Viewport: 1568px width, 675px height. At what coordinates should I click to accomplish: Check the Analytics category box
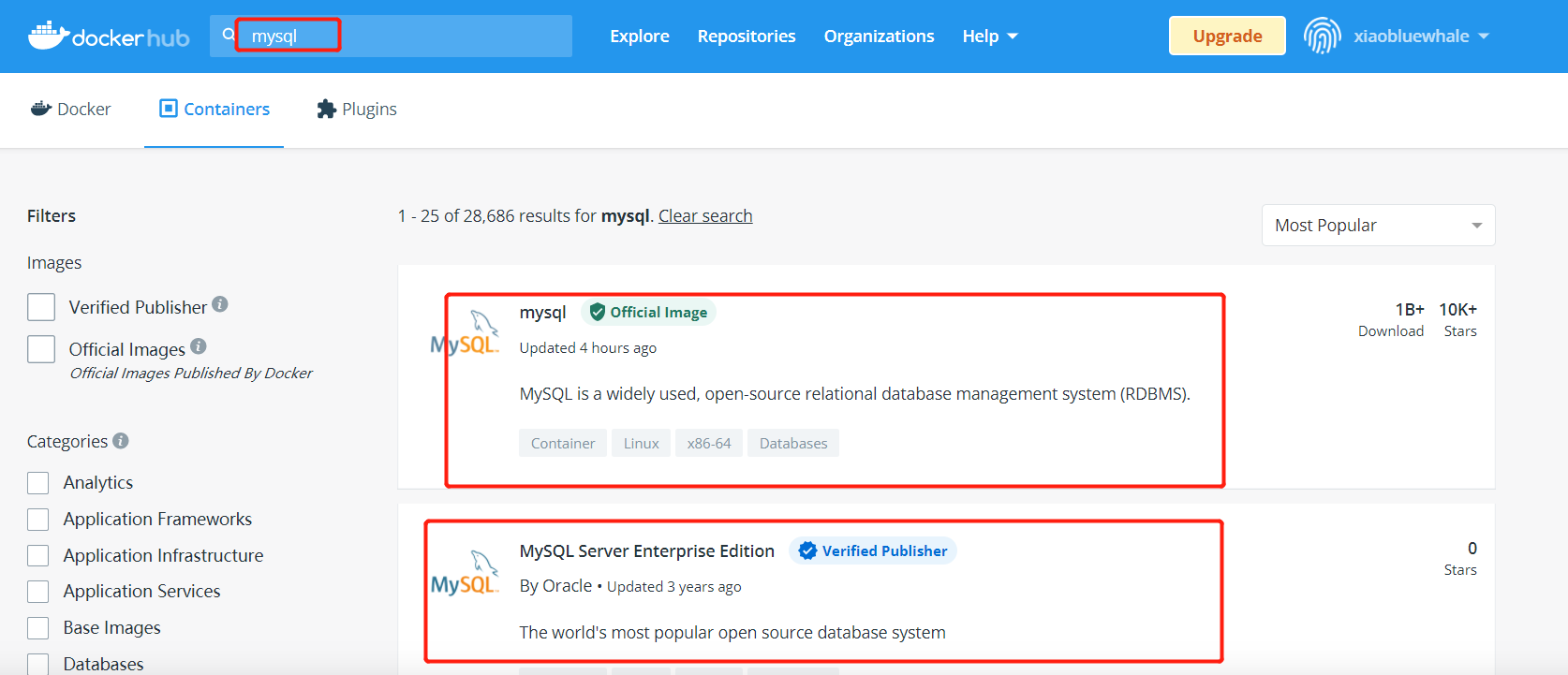click(38, 483)
